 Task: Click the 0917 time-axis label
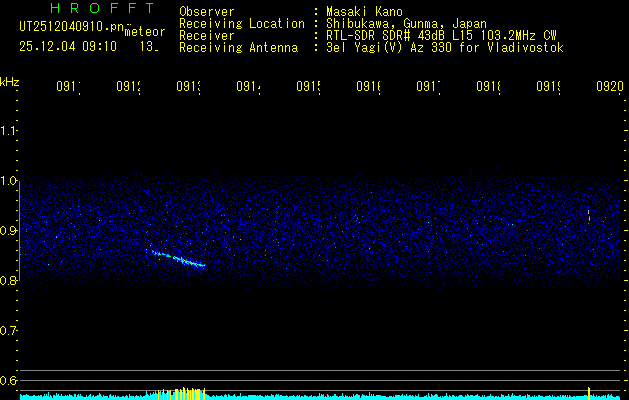[429, 86]
